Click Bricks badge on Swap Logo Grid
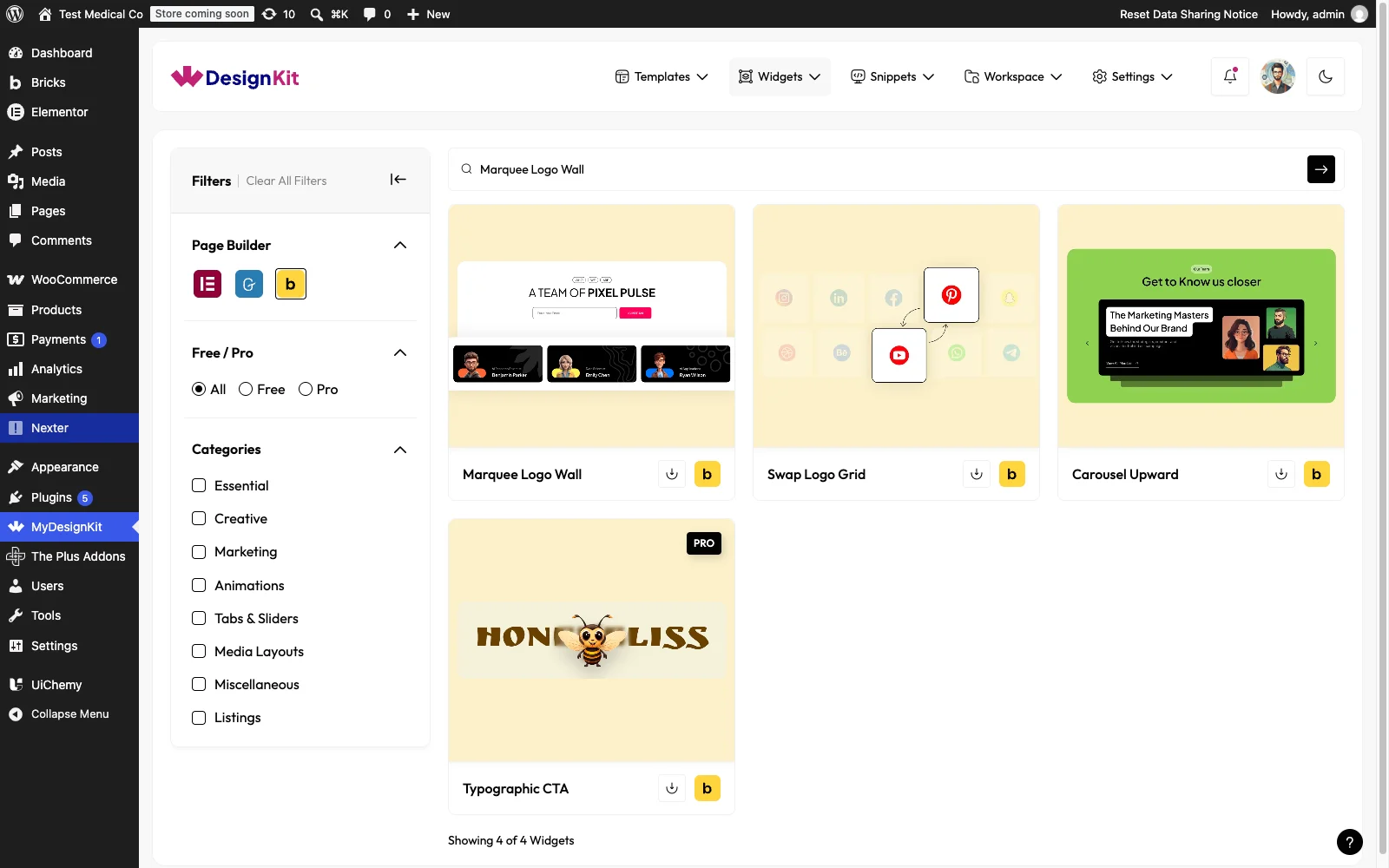Screen dimensions: 1389x868 (x=1012, y=474)
